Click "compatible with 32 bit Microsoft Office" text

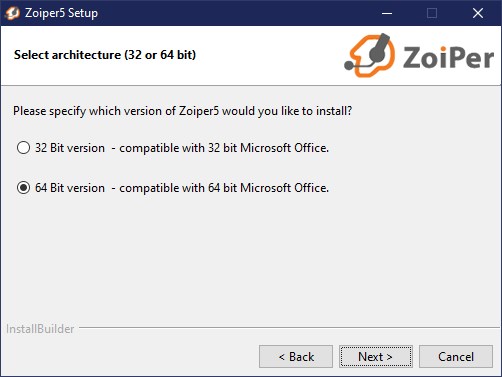[224, 148]
